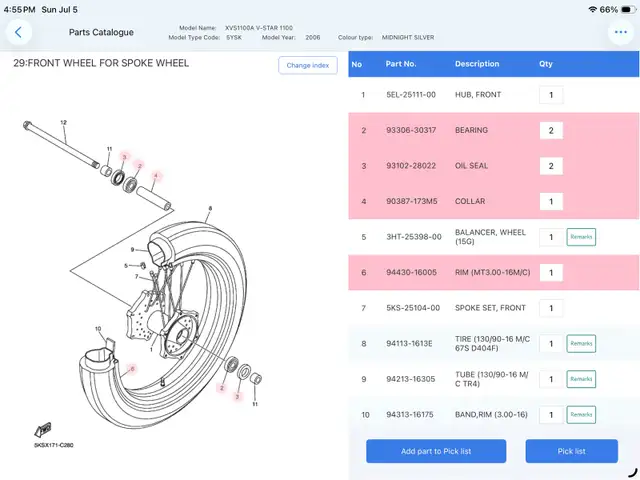Edit quantity field for OIL SEAL
The width and height of the screenshot is (640, 480).
click(x=551, y=166)
